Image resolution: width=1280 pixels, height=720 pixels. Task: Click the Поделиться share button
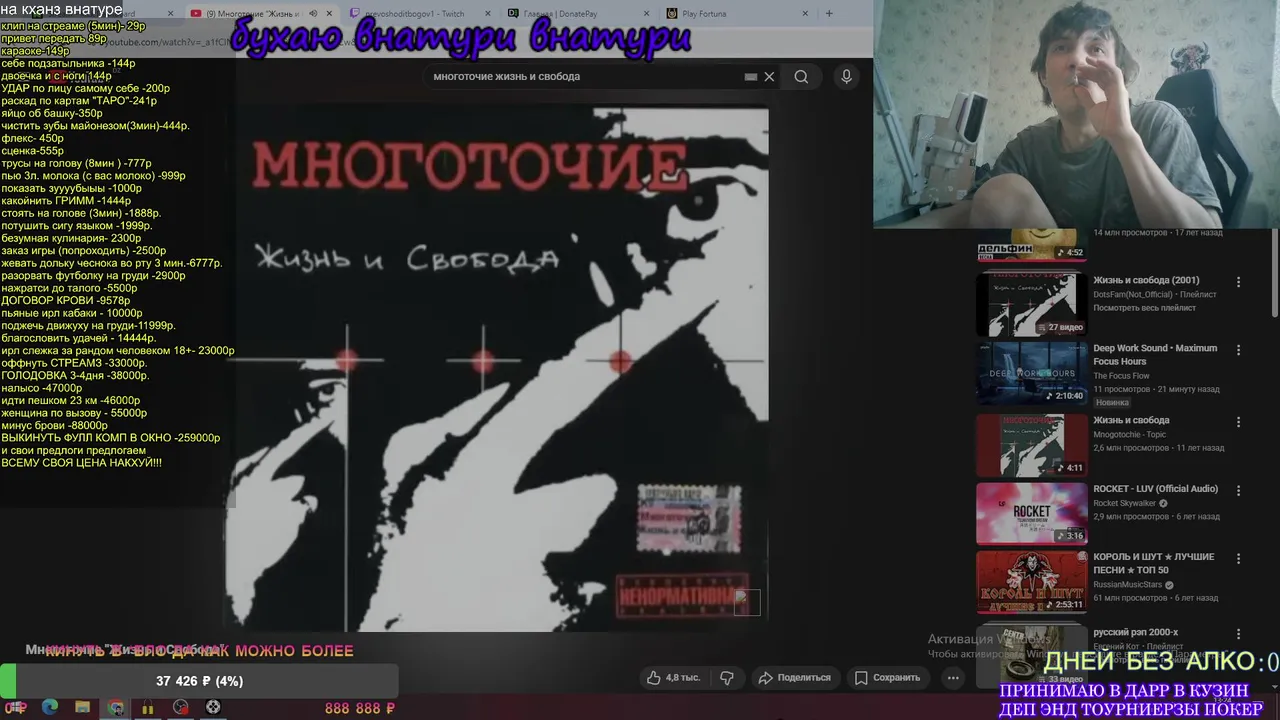(795, 677)
